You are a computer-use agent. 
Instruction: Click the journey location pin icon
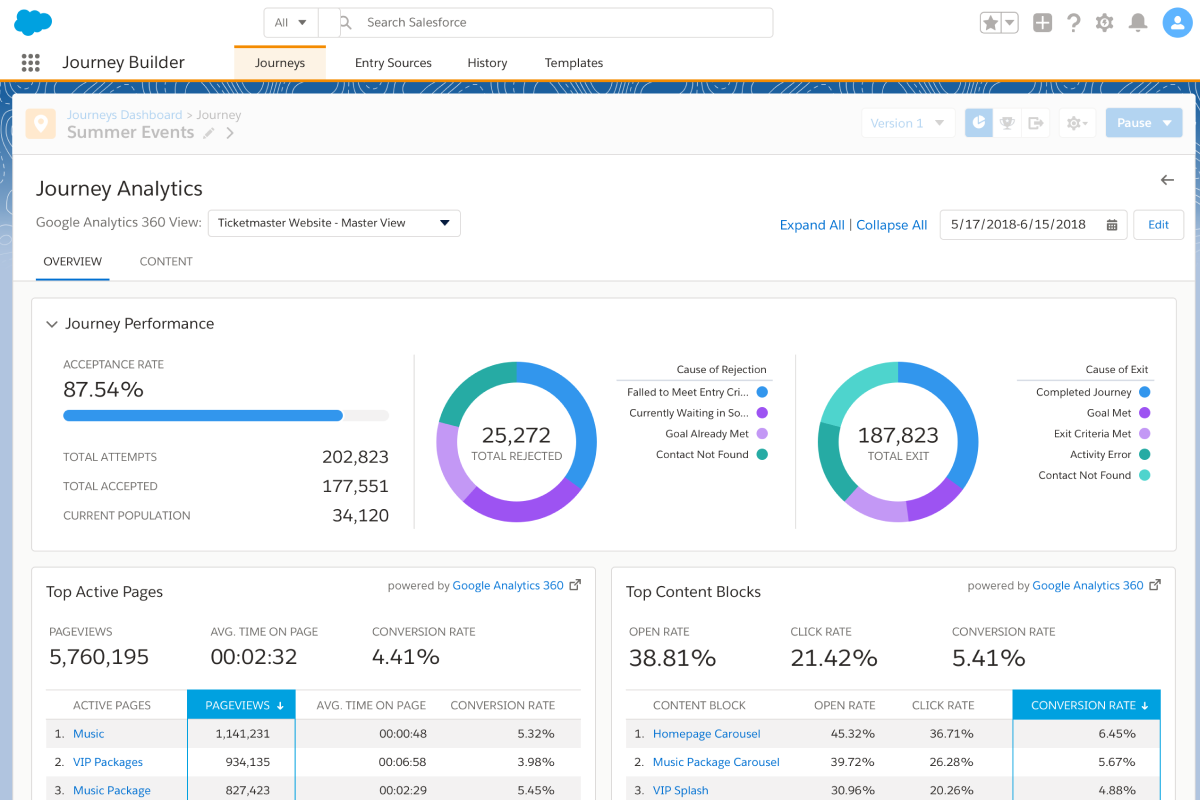click(x=41, y=124)
